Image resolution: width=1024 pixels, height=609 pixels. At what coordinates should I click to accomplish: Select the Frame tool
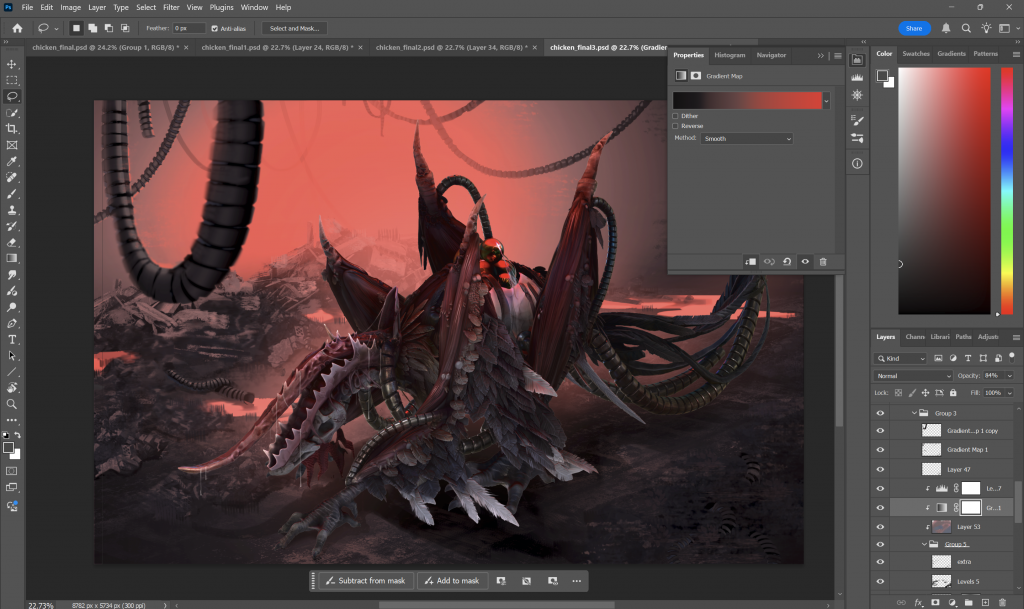[x=12, y=145]
